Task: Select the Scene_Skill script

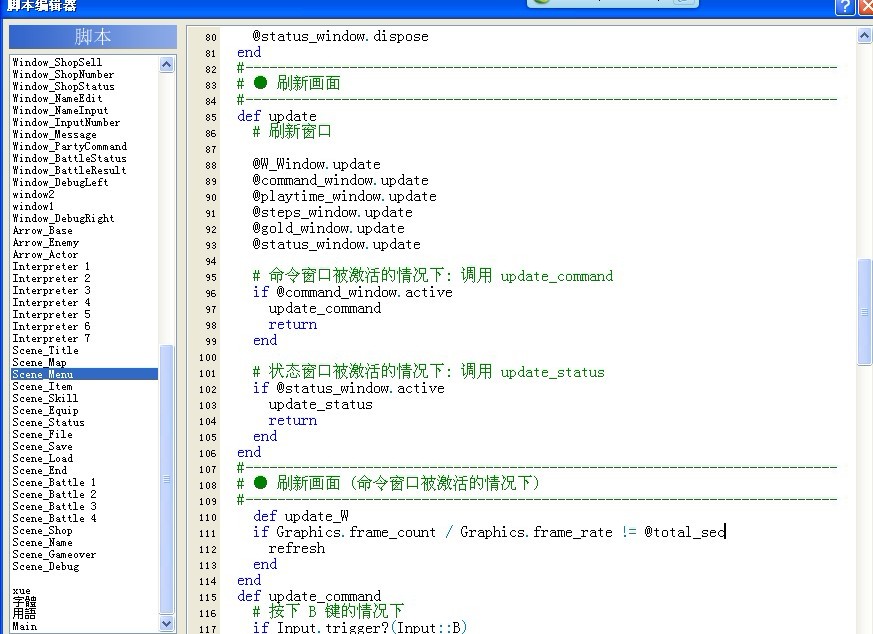Action: coord(45,399)
